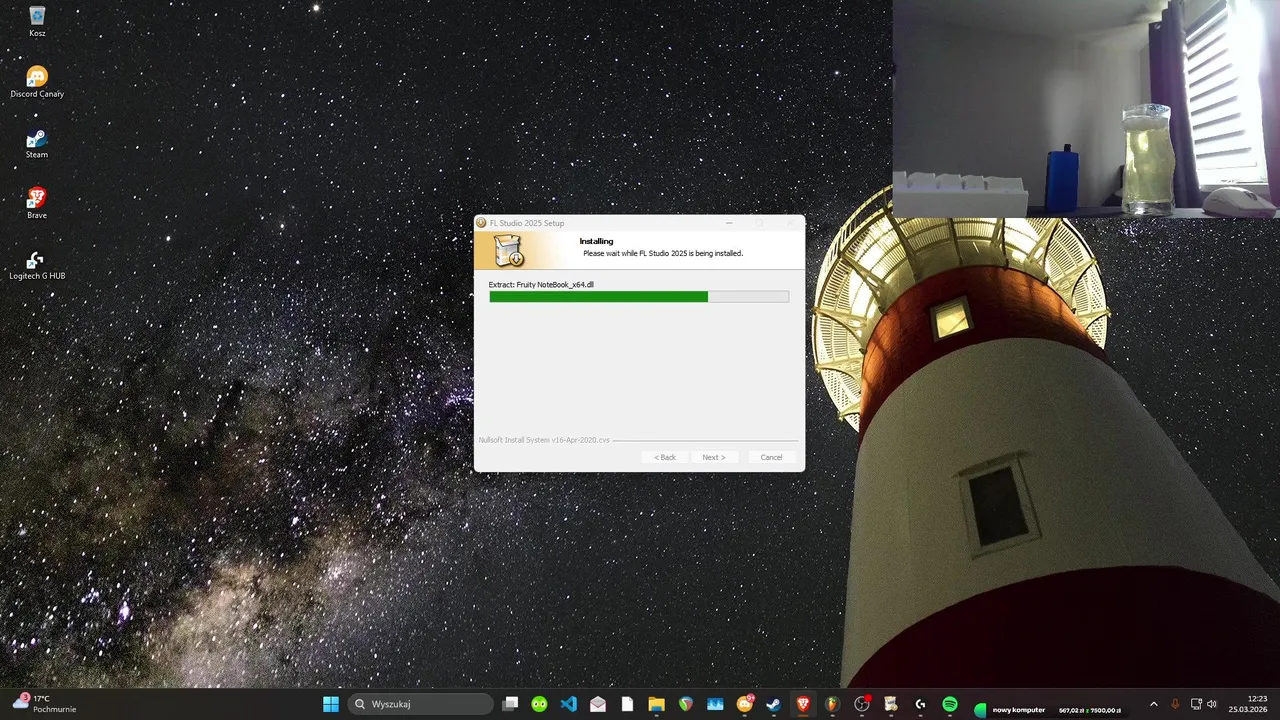Click the installer box icon in setup header
Viewport: 1280px width, 720px height.
pos(509,251)
